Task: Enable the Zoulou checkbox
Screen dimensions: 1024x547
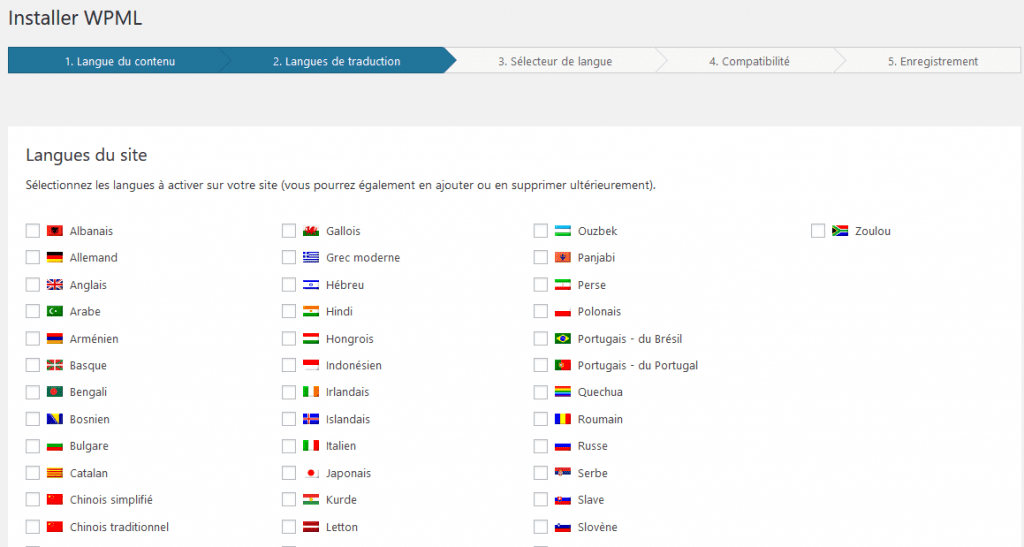Action: tap(818, 231)
